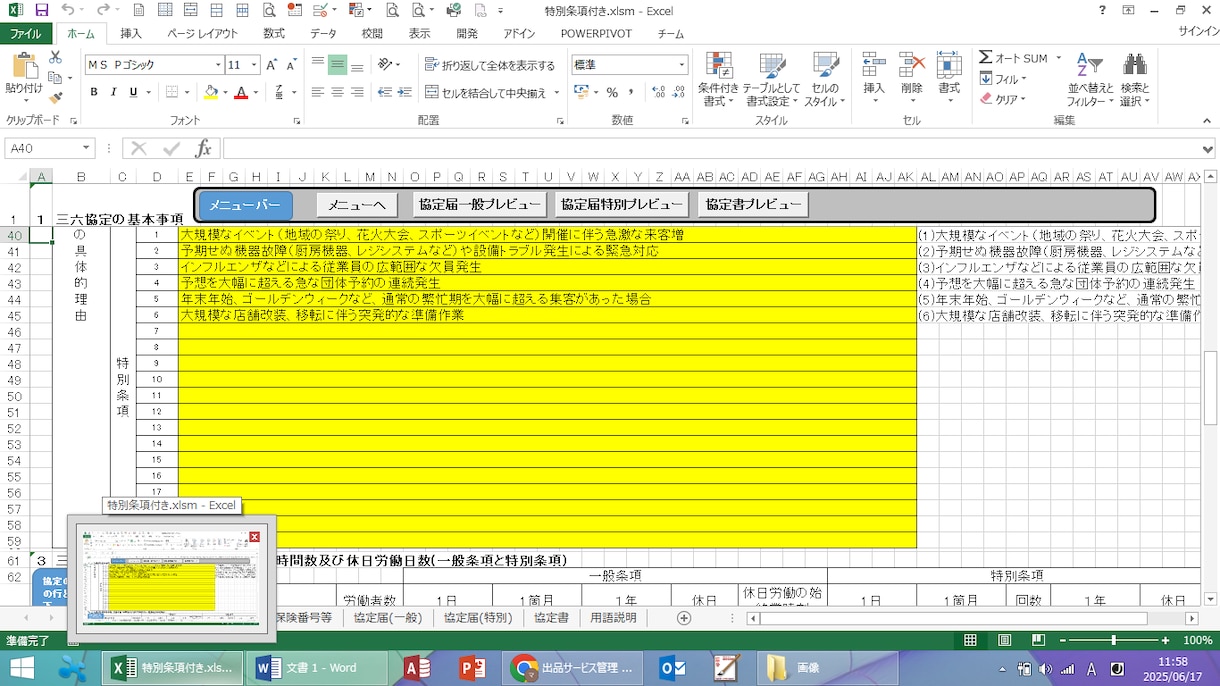1220x686 pixels.
Task: Switch to Page Break Preview in status bar
Action: coord(1040,640)
